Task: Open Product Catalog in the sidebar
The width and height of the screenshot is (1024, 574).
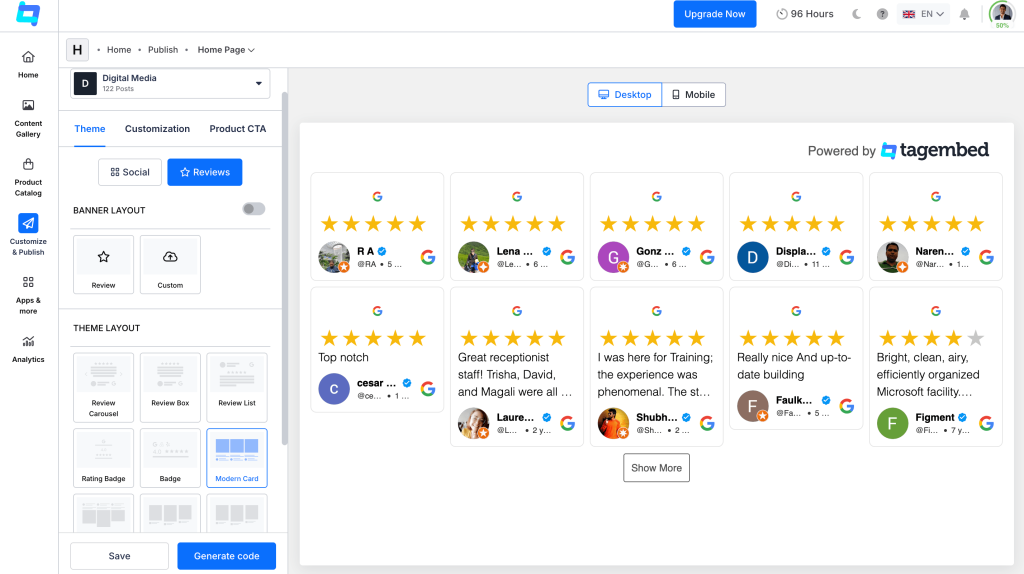Action: coord(28,177)
